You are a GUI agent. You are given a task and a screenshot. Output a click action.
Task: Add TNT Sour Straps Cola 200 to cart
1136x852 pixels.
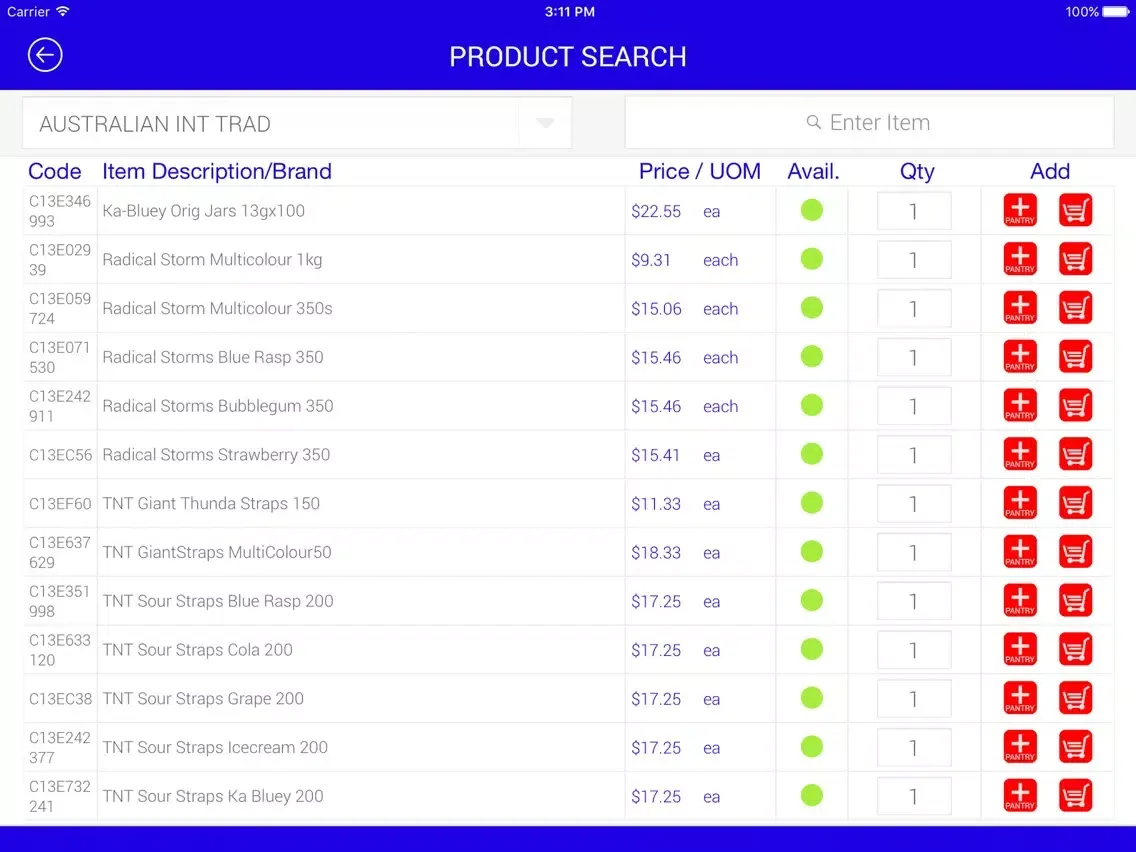pos(1075,649)
